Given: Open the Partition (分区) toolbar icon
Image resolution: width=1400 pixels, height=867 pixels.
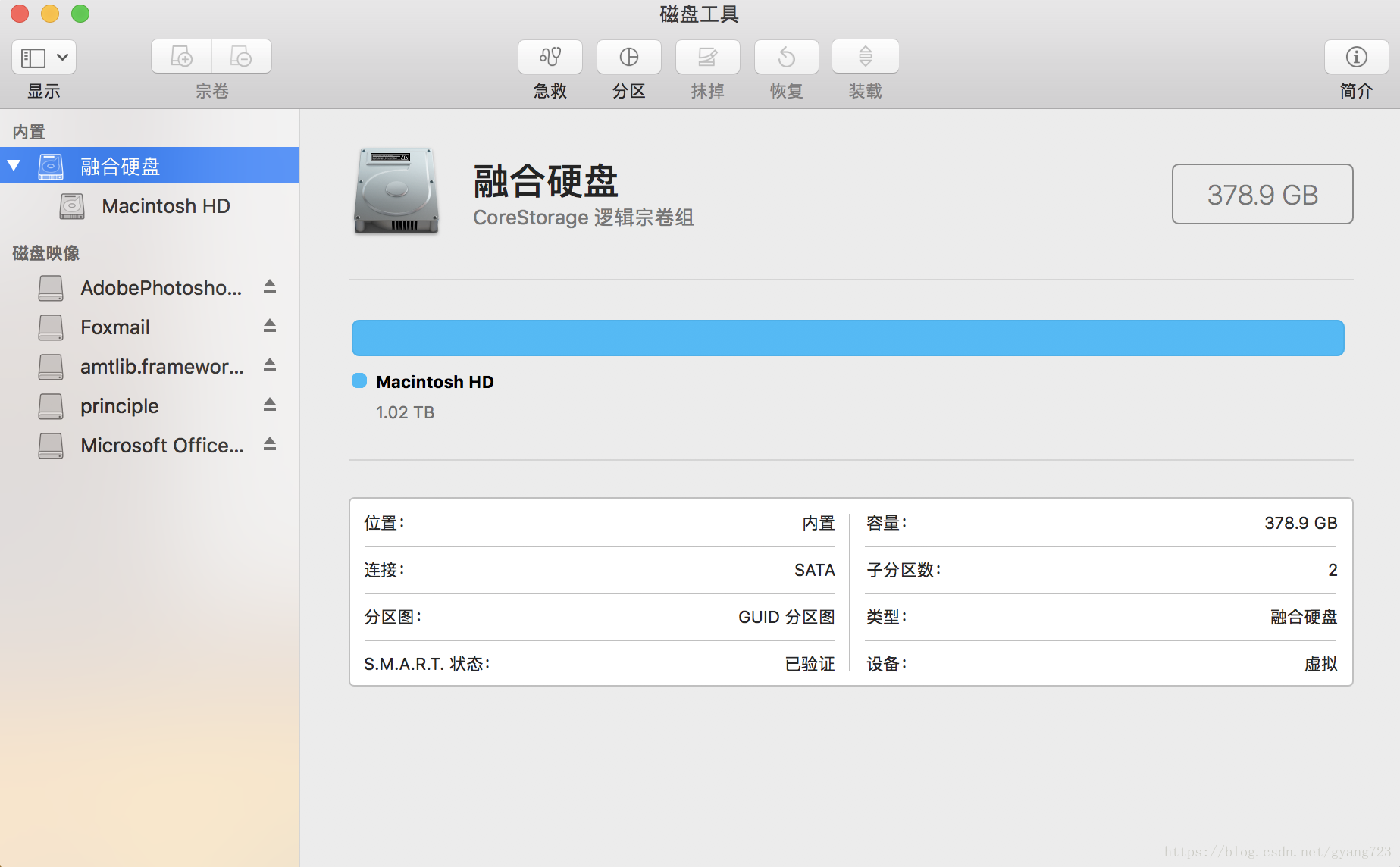Looking at the screenshot, I should pyautogui.click(x=628, y=57).
